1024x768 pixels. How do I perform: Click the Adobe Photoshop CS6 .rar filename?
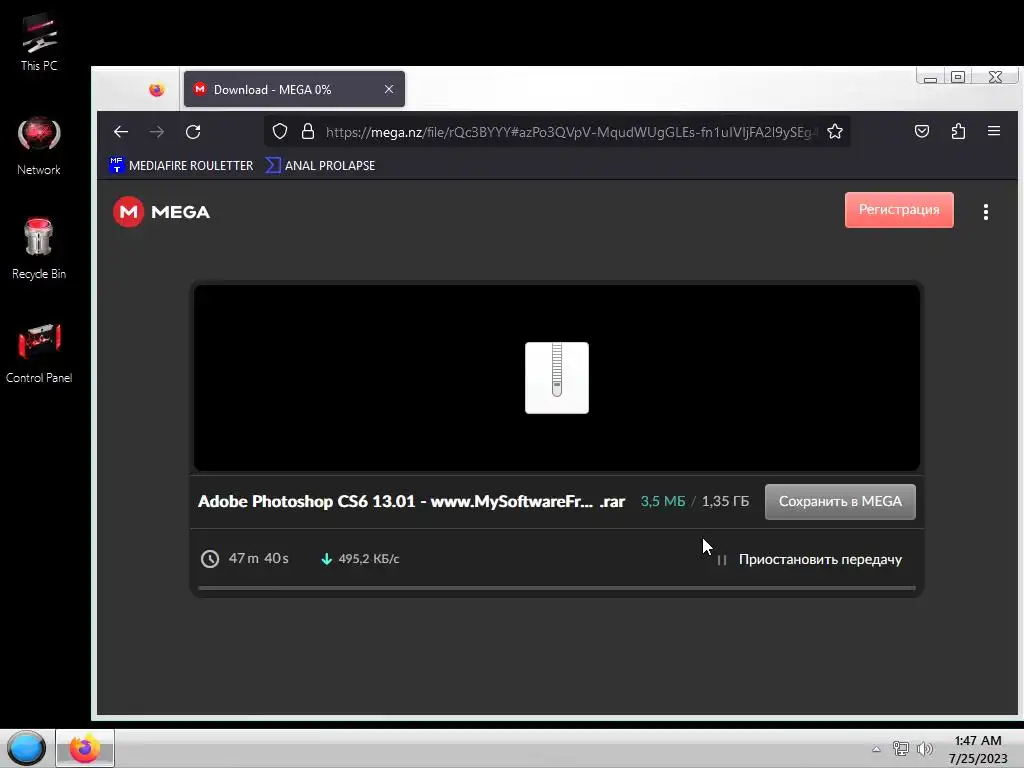(x=411, y=501)
